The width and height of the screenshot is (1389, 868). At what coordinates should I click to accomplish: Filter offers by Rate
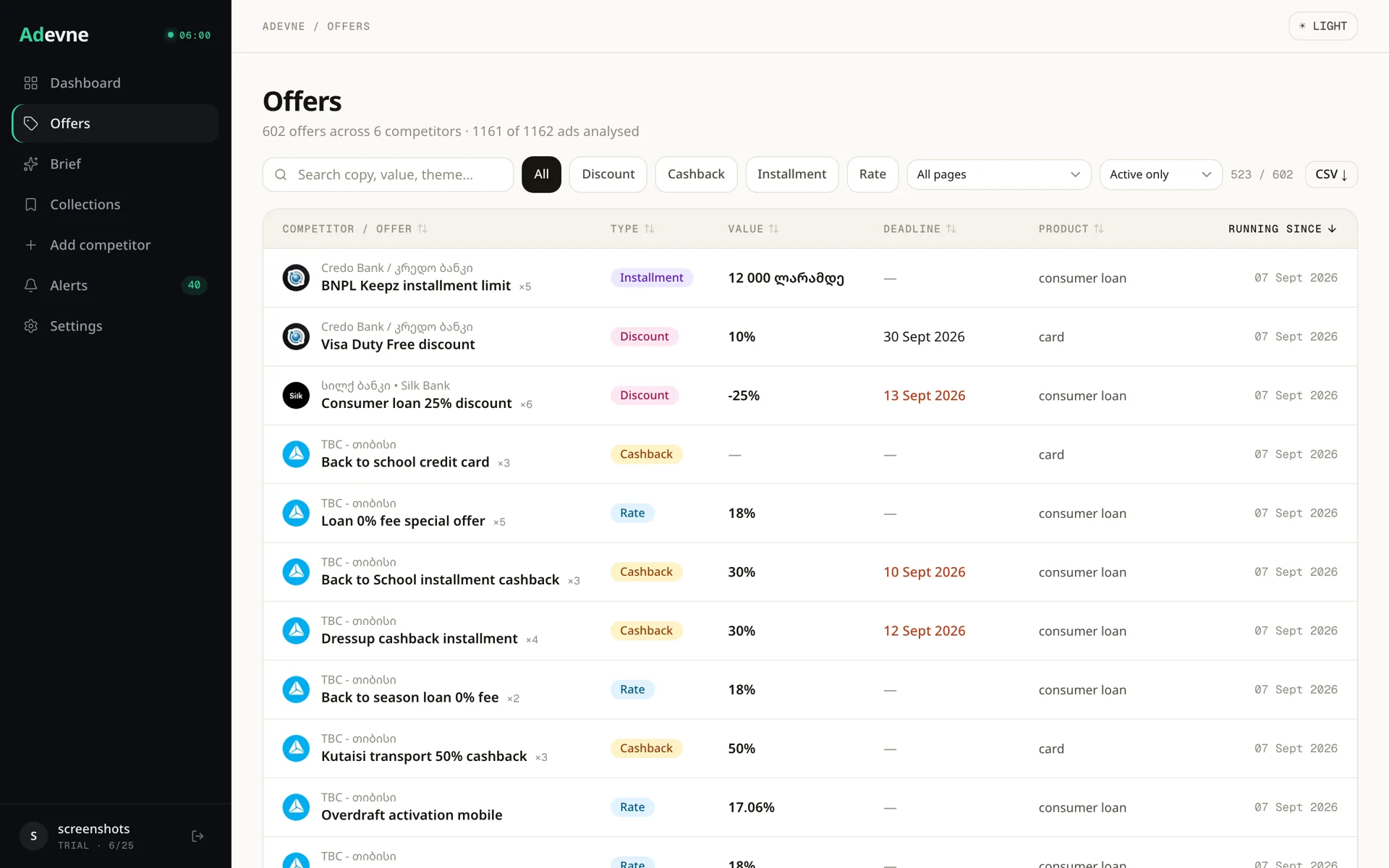(872, 174)
